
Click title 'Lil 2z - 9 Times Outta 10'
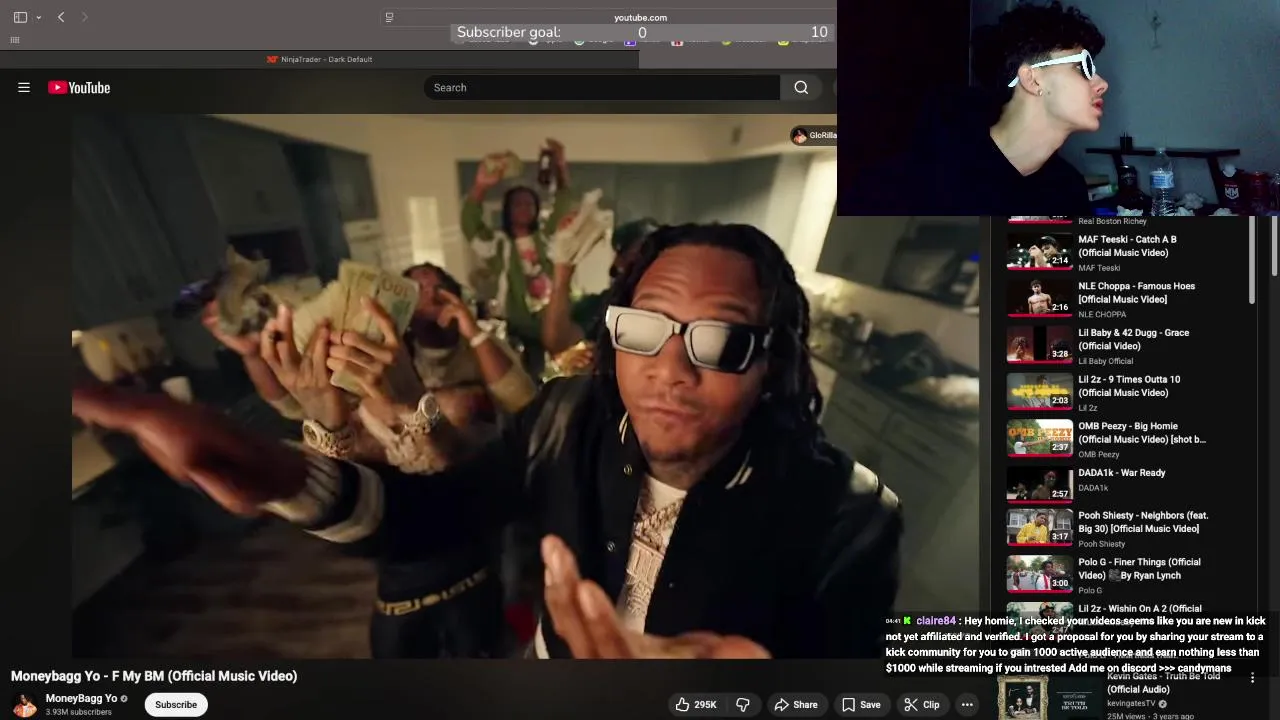point(1129,386)
